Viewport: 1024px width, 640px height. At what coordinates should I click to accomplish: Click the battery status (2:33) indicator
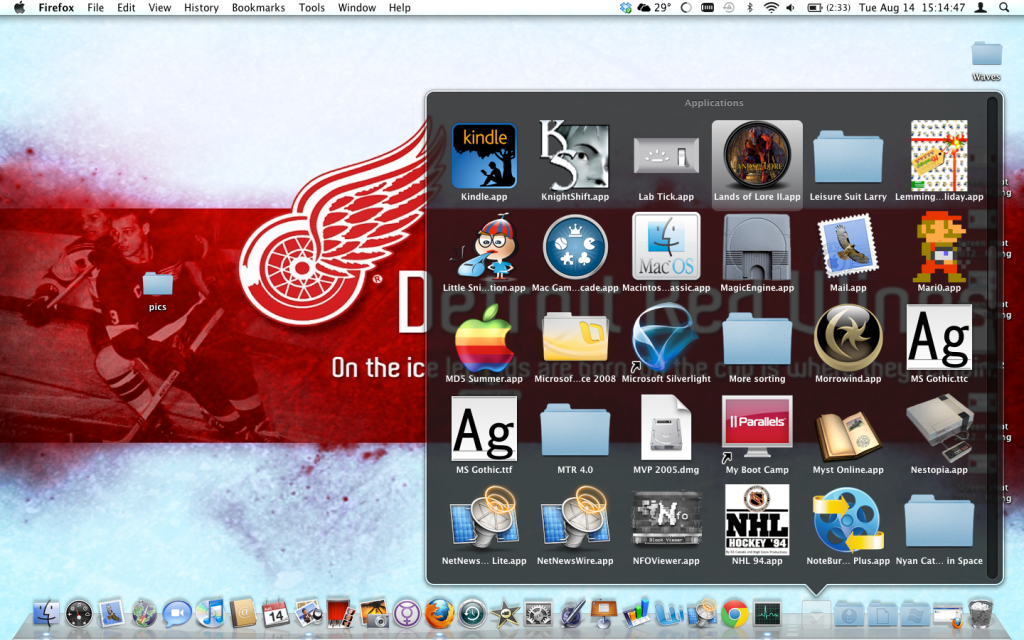(x=829, y=8)
